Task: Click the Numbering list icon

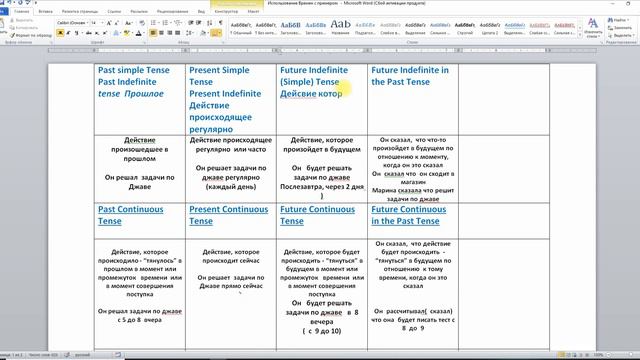Action: pyautogui.click(x=165, y=23)
